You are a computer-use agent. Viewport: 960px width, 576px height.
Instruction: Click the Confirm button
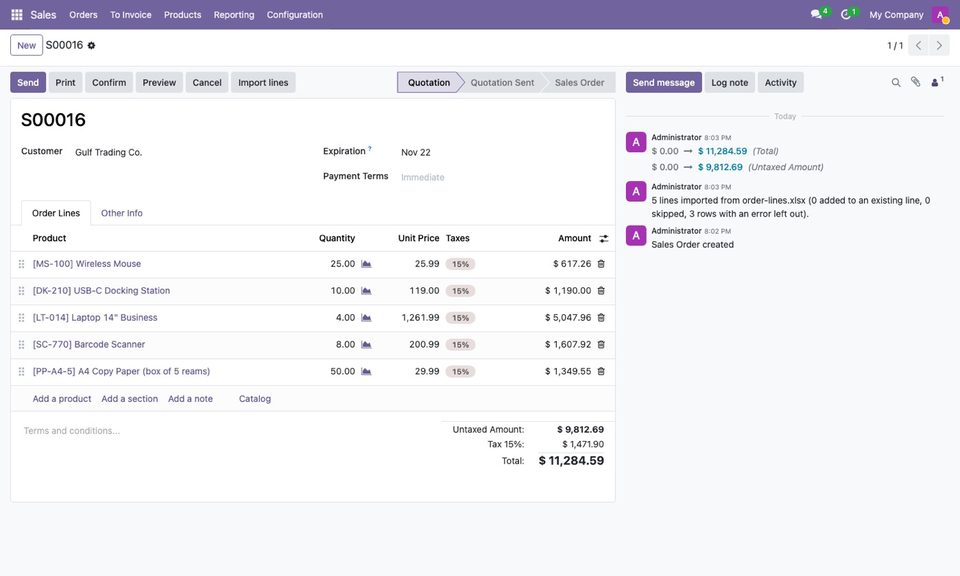[x=109, y=83]
